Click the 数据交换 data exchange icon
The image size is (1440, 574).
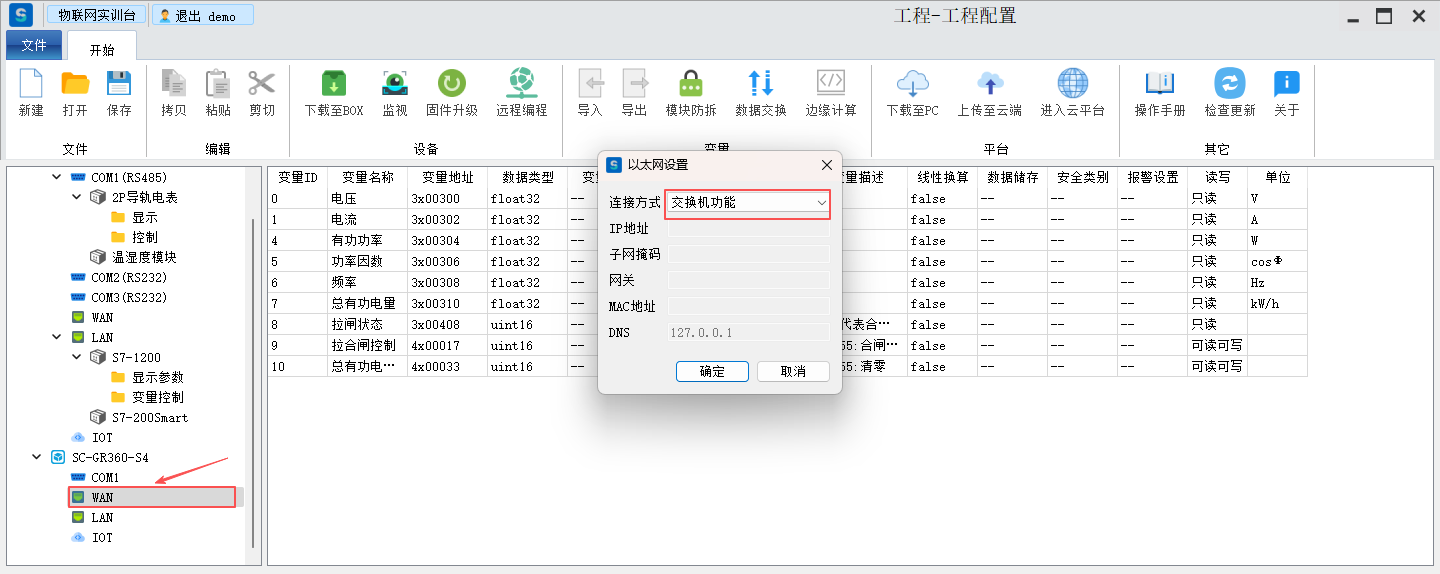coord(760,85)
